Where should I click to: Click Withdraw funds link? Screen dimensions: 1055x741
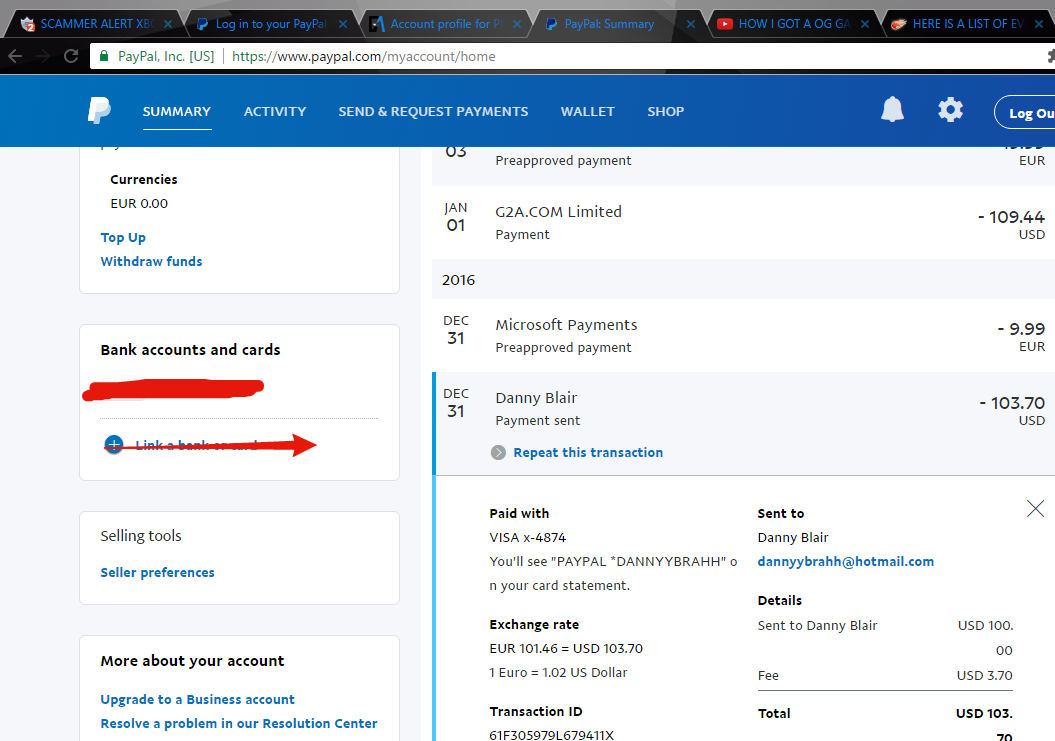pyautogui.click(x=151, y=261)
